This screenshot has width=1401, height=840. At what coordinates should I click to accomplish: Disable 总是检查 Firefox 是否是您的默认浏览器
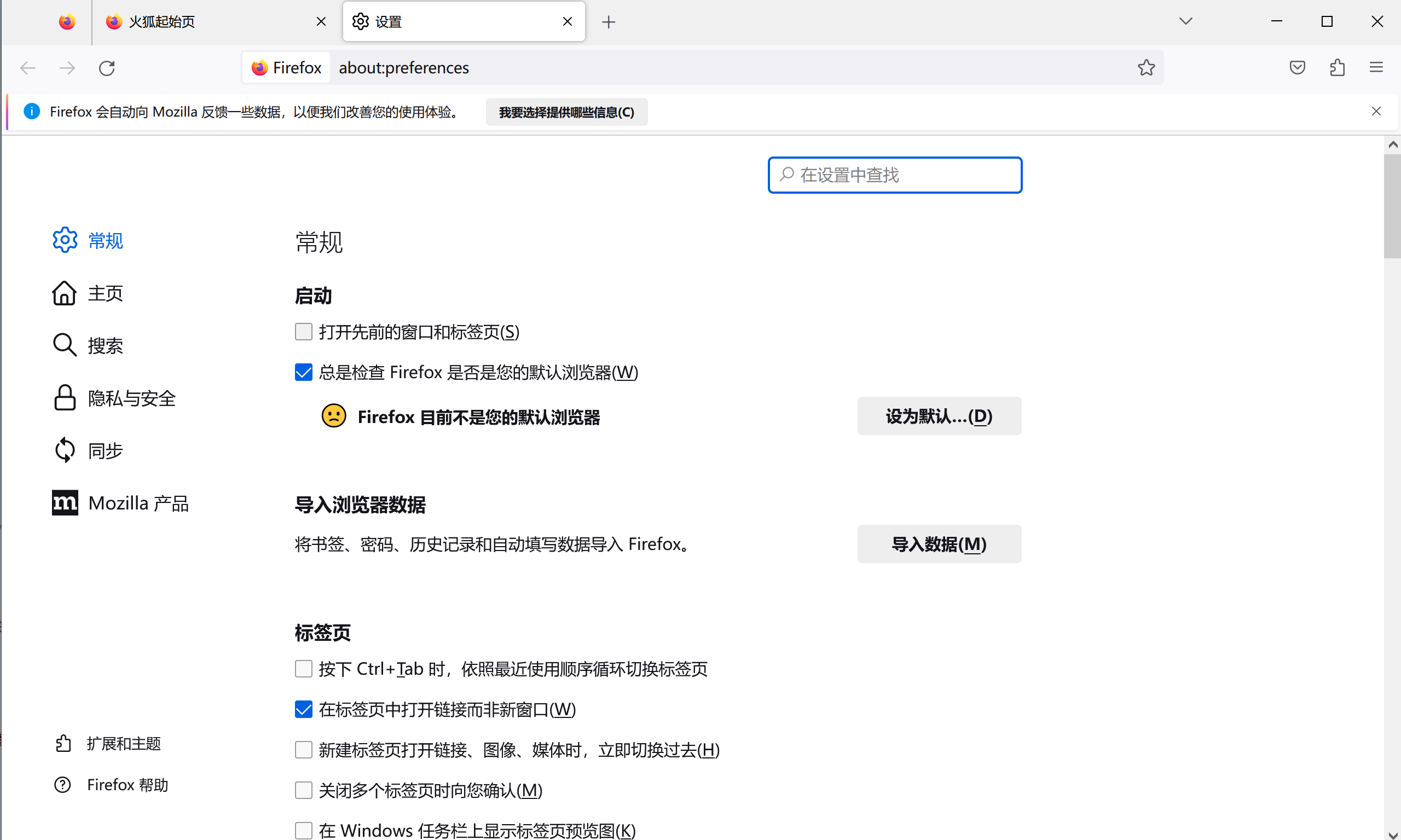(303, 372)
